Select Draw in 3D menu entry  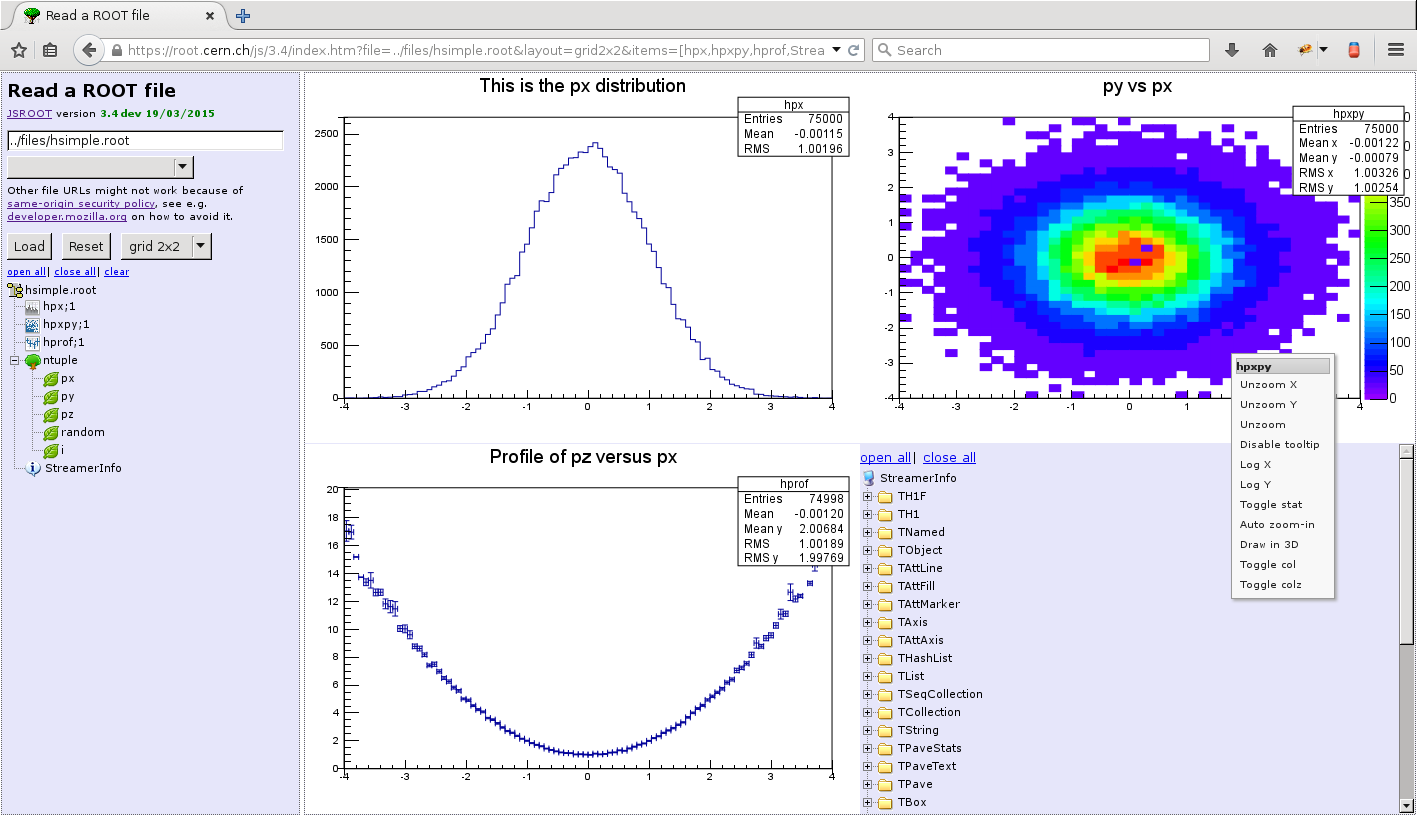[x=1269, y=545]
